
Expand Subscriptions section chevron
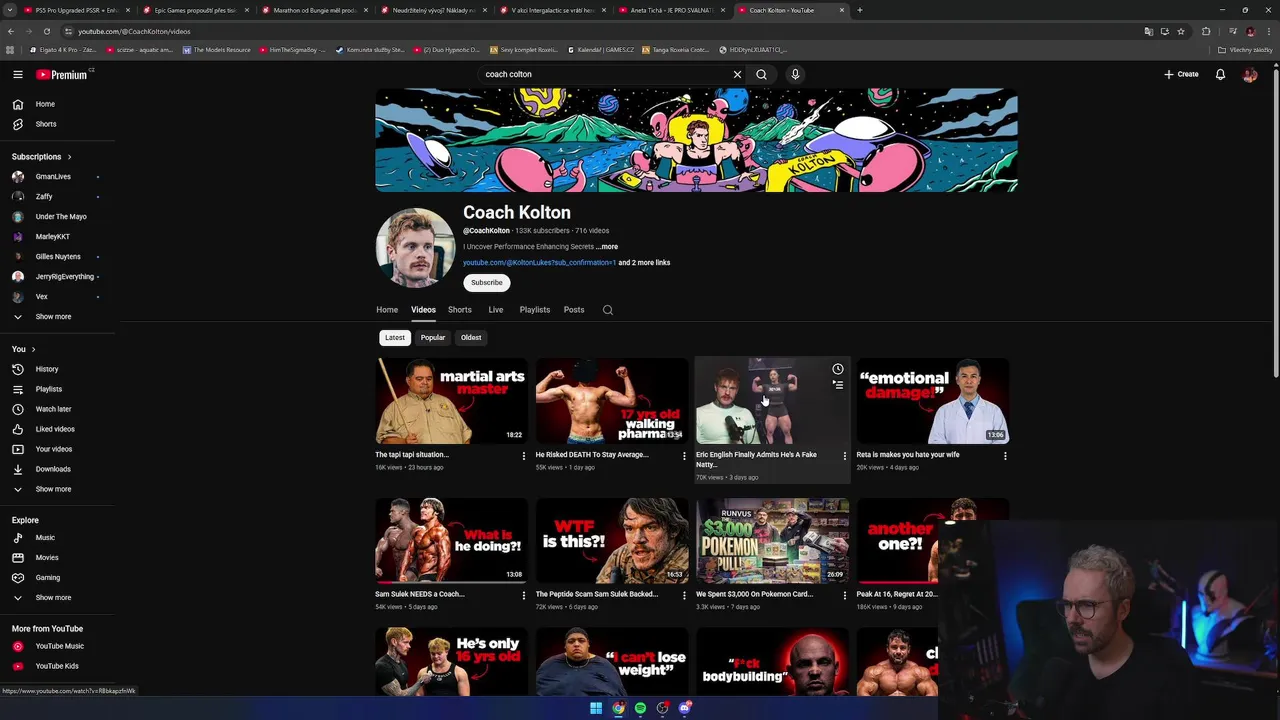coord(69,157)
